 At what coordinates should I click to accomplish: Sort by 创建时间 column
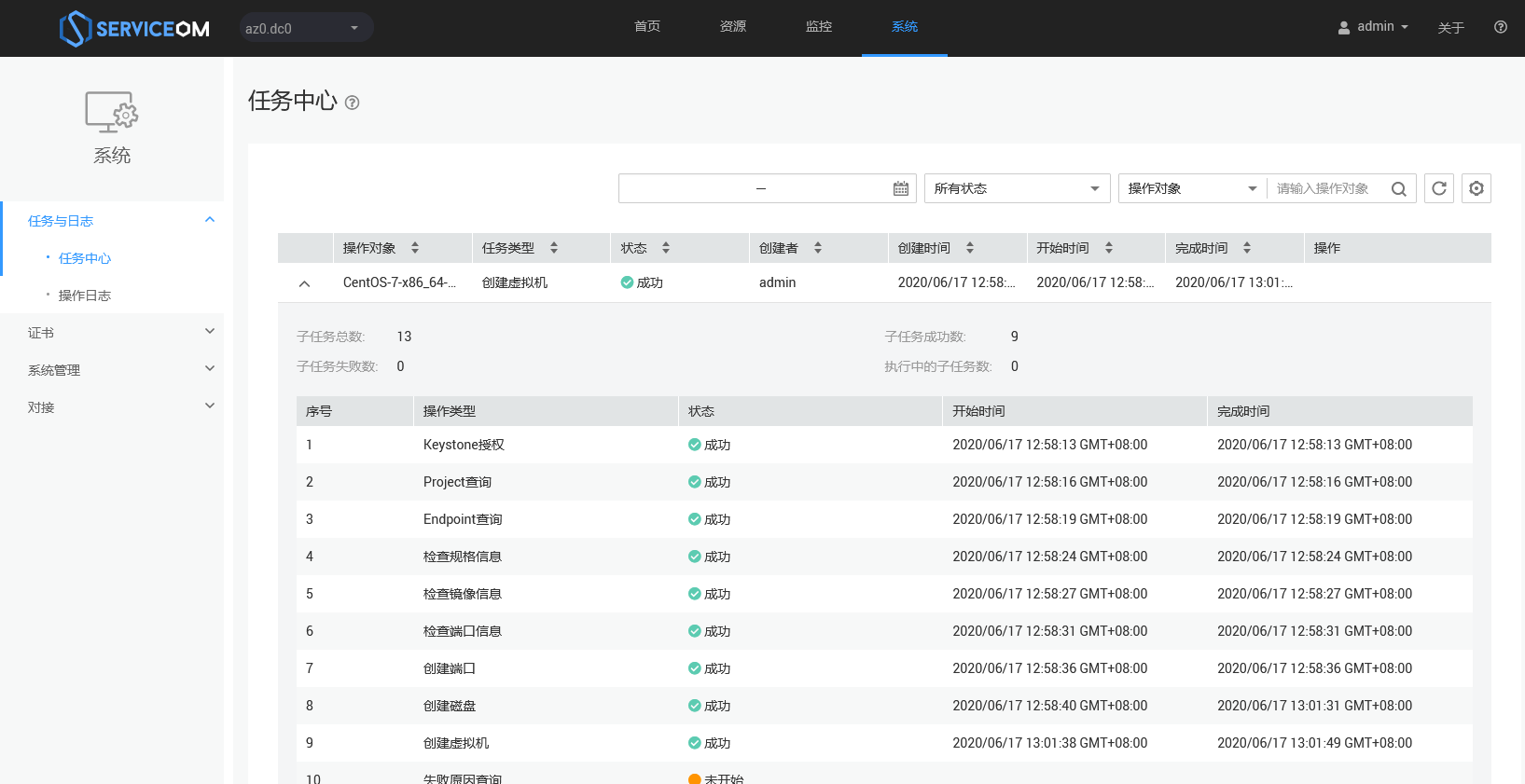coord(970,248)
